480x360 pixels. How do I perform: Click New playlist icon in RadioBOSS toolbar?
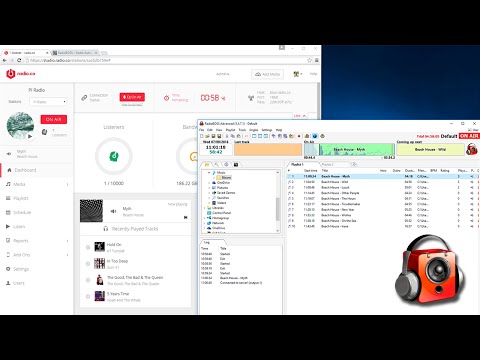pyautogui.click(x=202, y=136)
